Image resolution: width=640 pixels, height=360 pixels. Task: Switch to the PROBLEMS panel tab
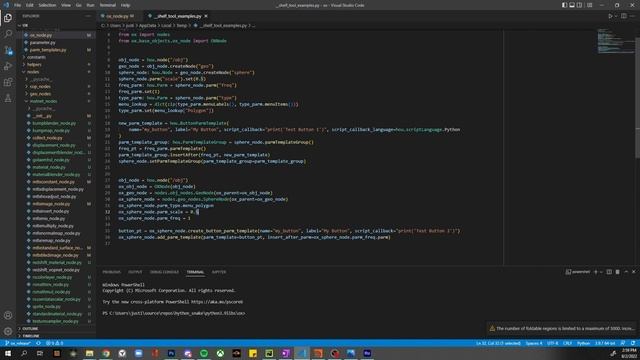[x=111, y=272]
